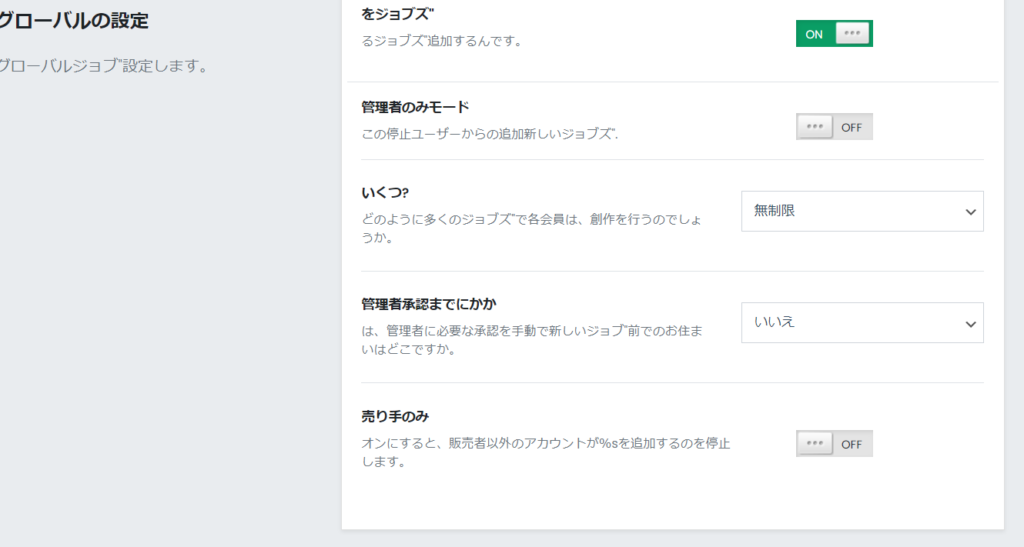Click the グローバルの設定 title

coord(73,21)
